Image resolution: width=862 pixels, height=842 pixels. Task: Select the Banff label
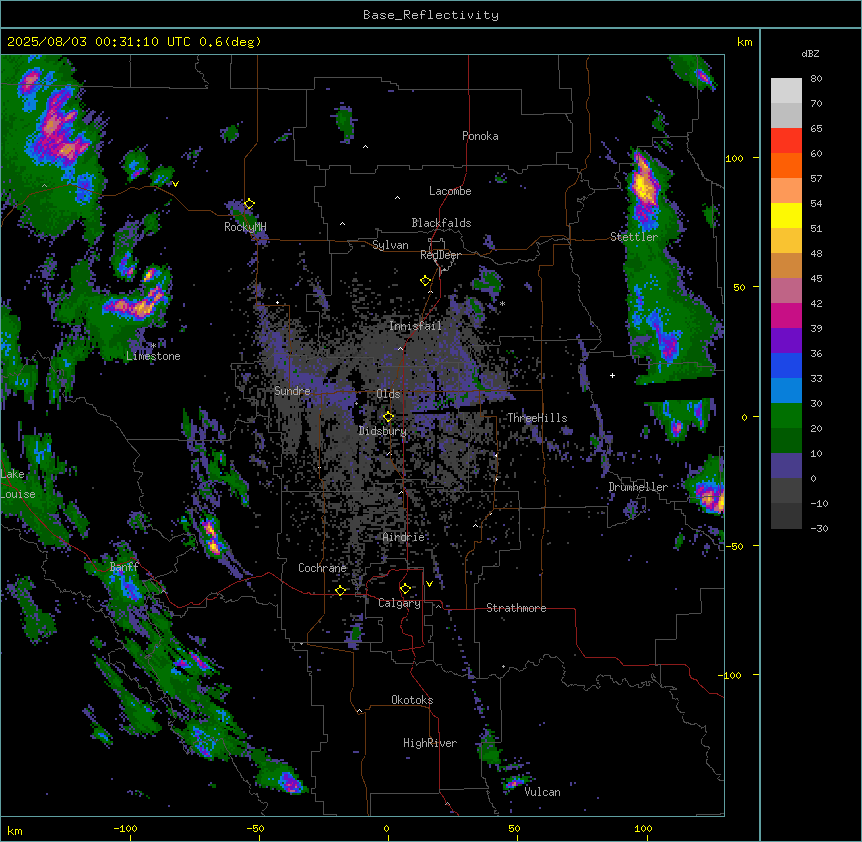[124, 567]
